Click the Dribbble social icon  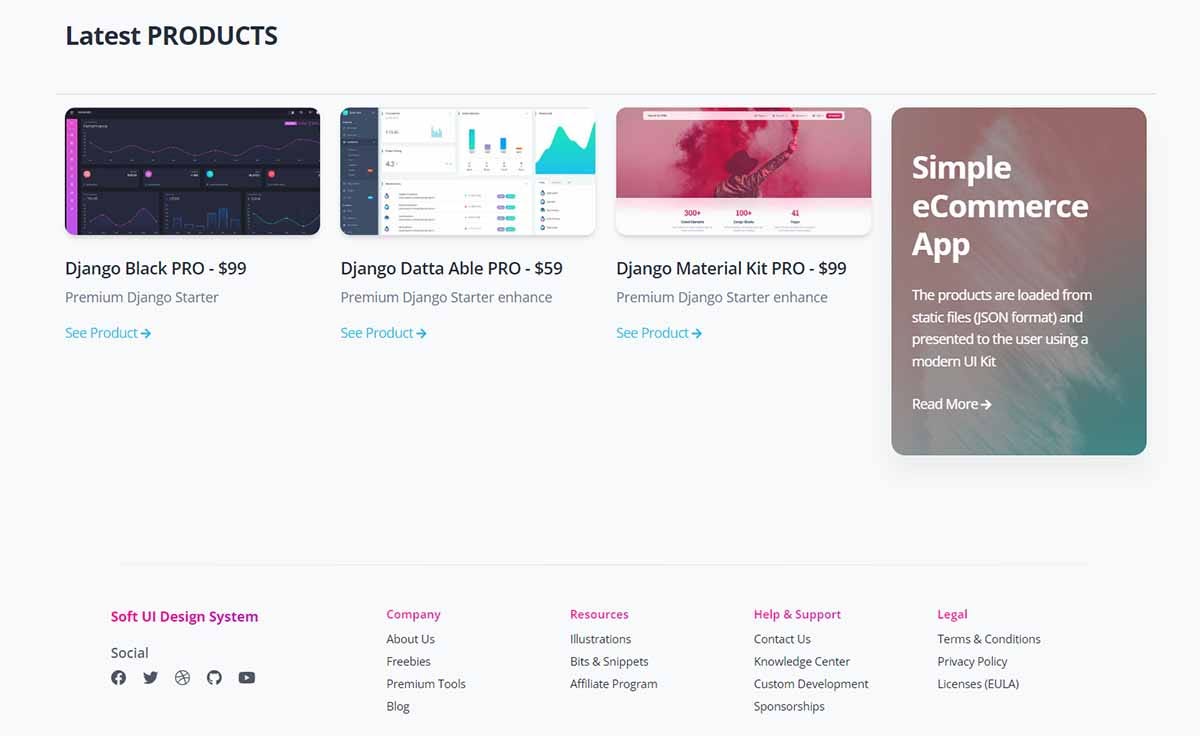[182, 678]
